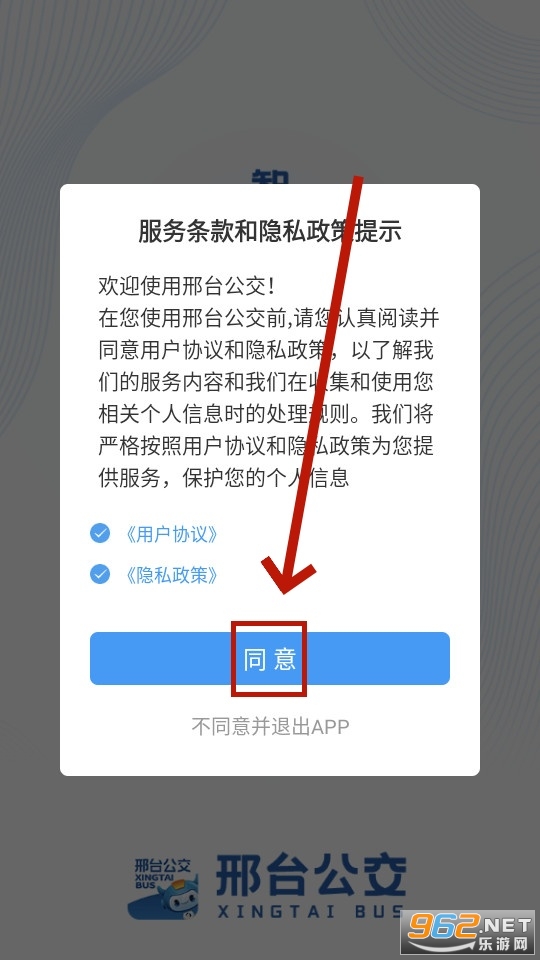
Task: Click the partially hidden 智 character behind the dialog
Action: coord(270,176)
